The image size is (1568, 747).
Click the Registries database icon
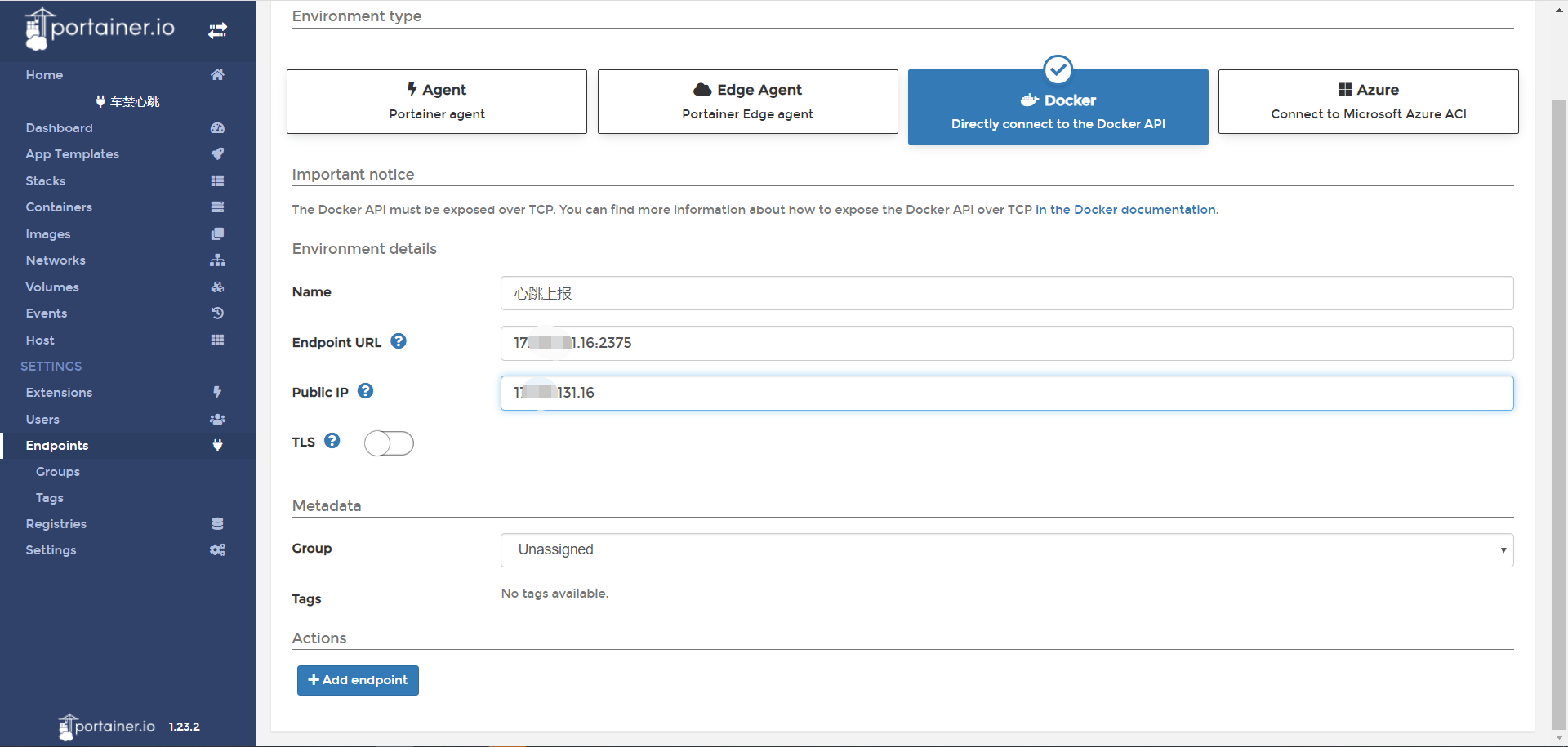coord(217,524)
